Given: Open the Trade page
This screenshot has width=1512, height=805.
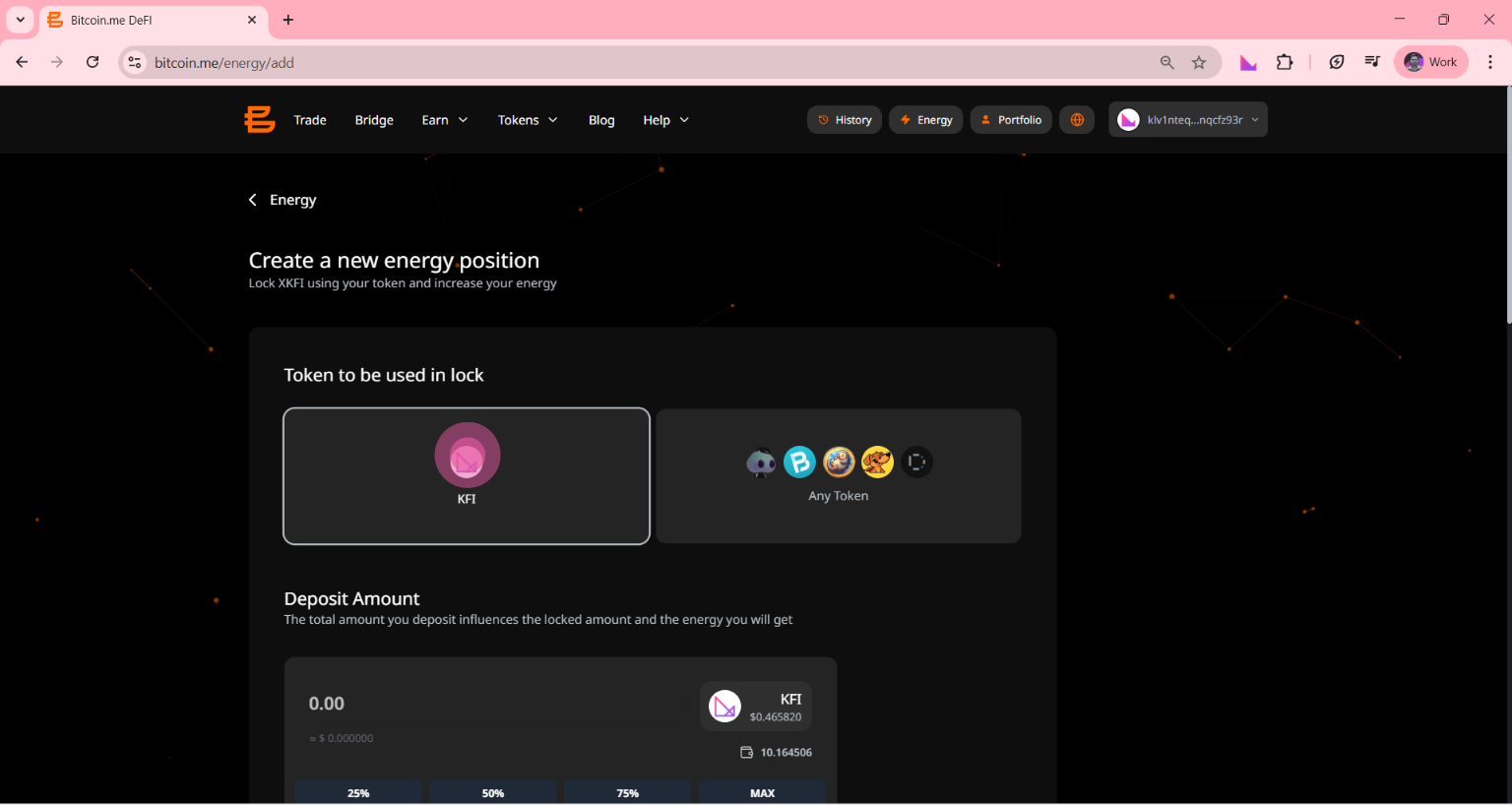Looking at the screenshot, I should tap(310, 120).
